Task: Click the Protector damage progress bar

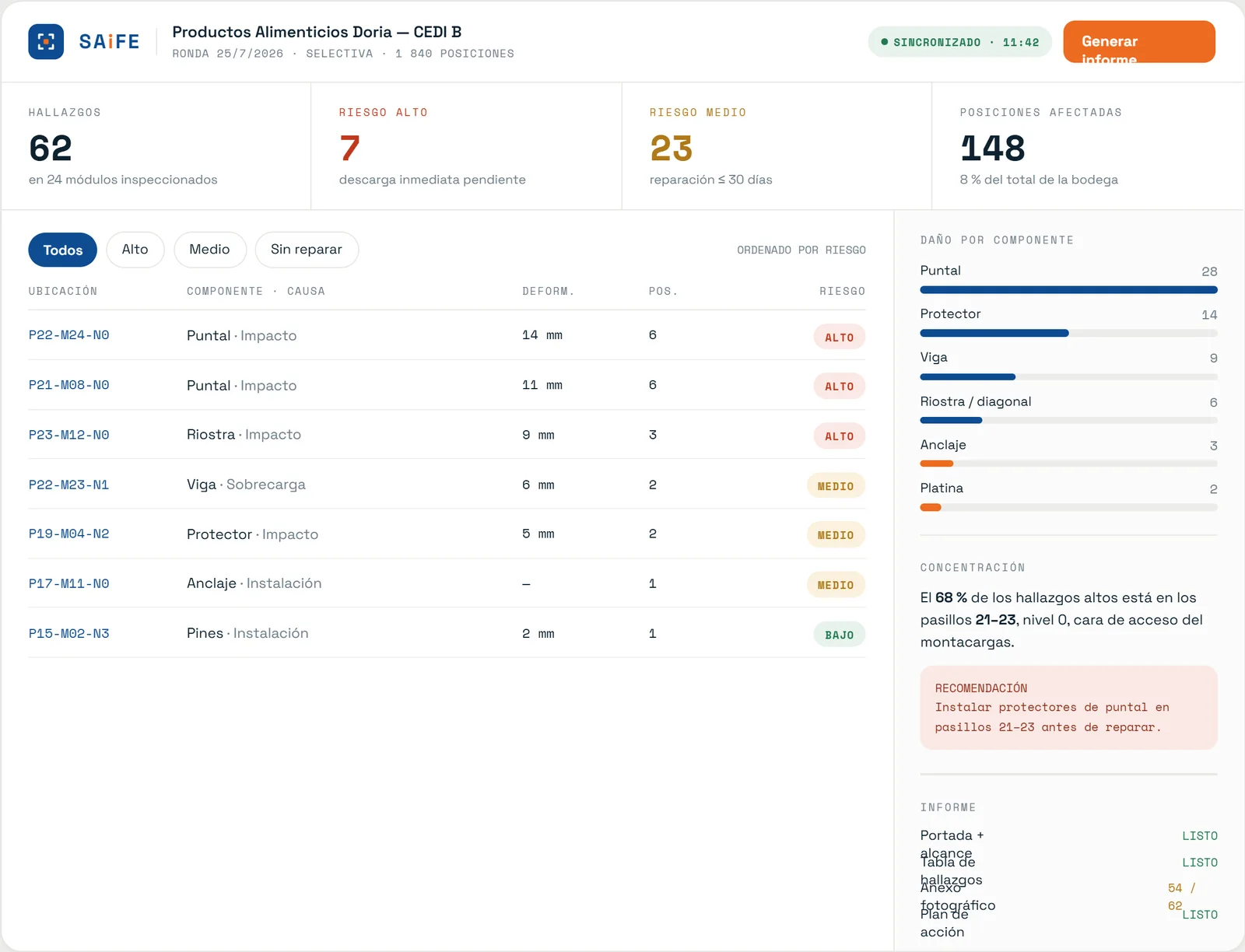Action: (x=1068, y=333)
